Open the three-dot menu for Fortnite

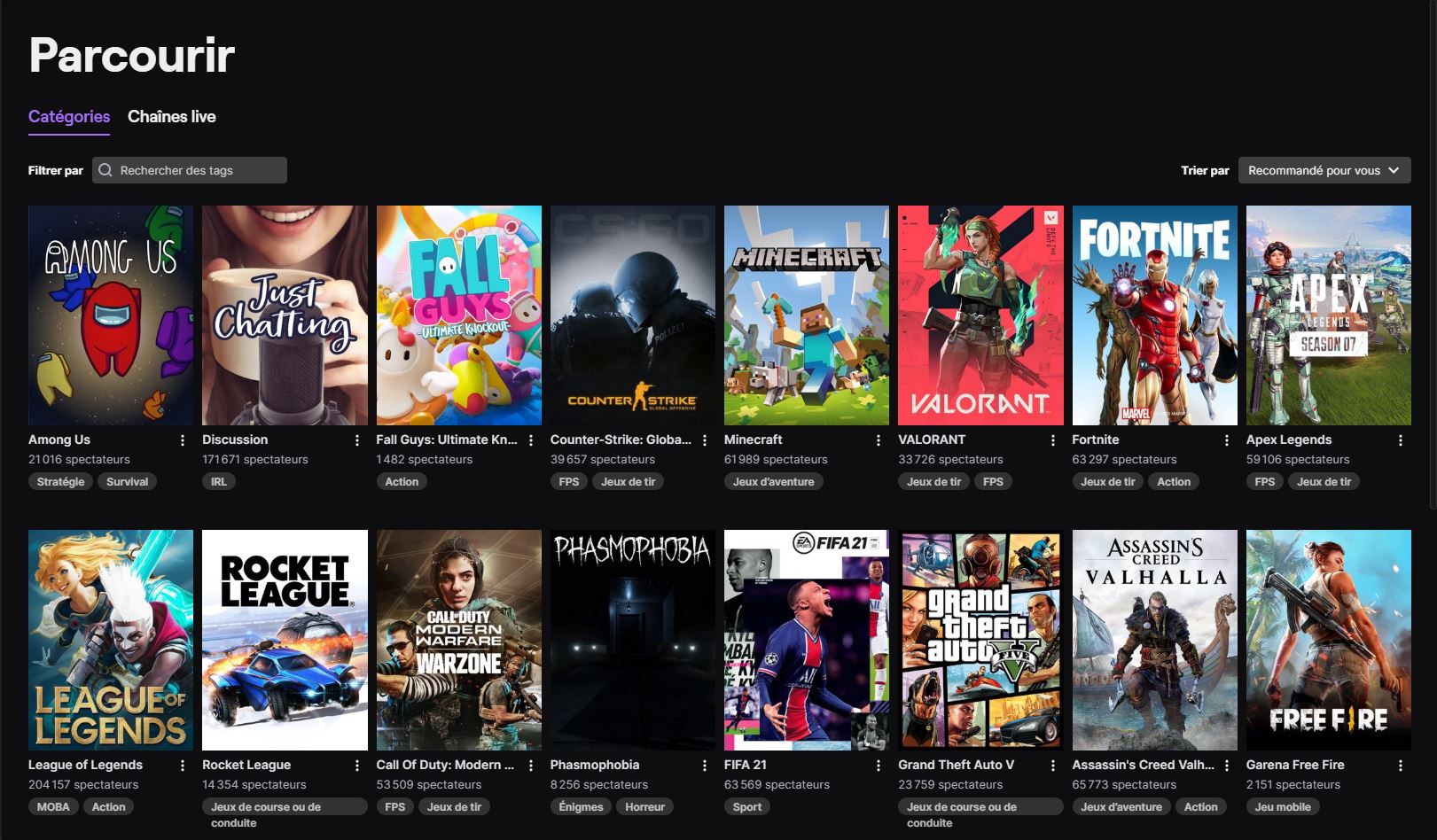tap(1227, 440)
